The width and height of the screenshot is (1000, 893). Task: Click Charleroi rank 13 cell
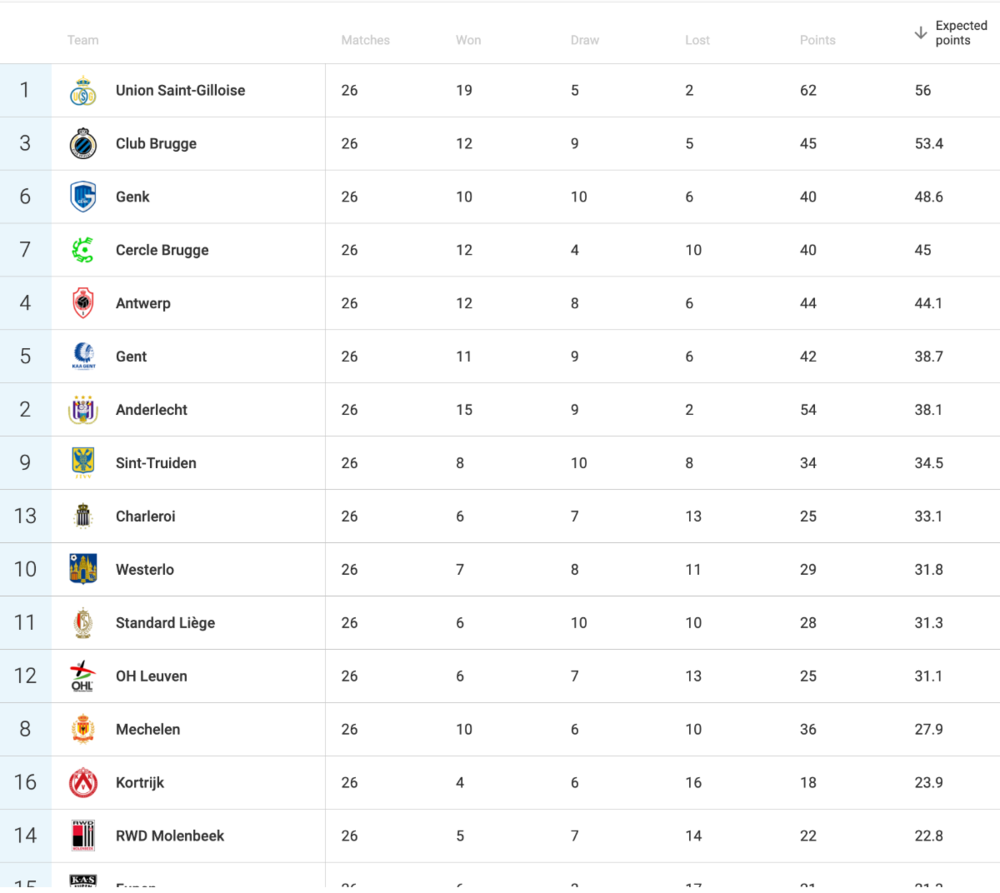[26, 516]
